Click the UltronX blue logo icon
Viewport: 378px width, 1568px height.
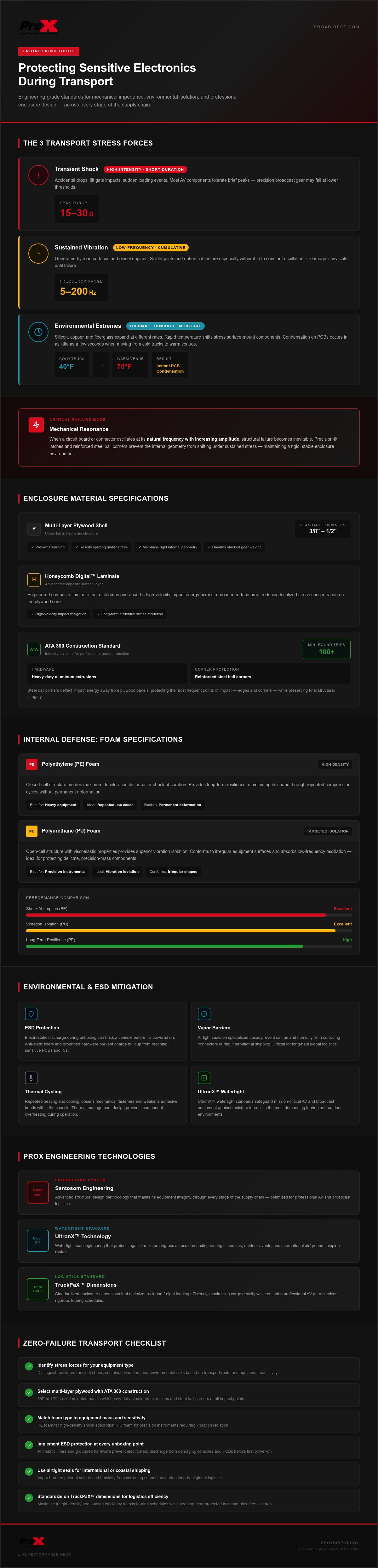[x=38, y=1240]
